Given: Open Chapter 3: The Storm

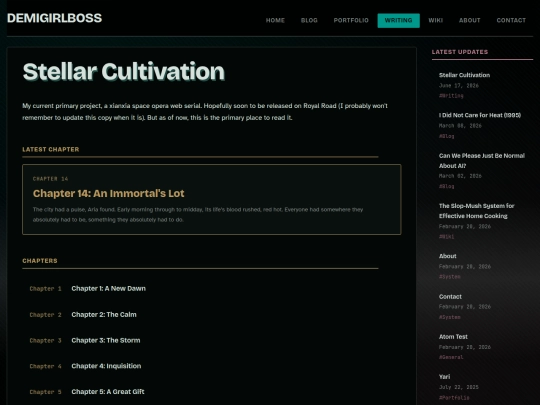Looking at the screenshot, I should click(106, 340).
